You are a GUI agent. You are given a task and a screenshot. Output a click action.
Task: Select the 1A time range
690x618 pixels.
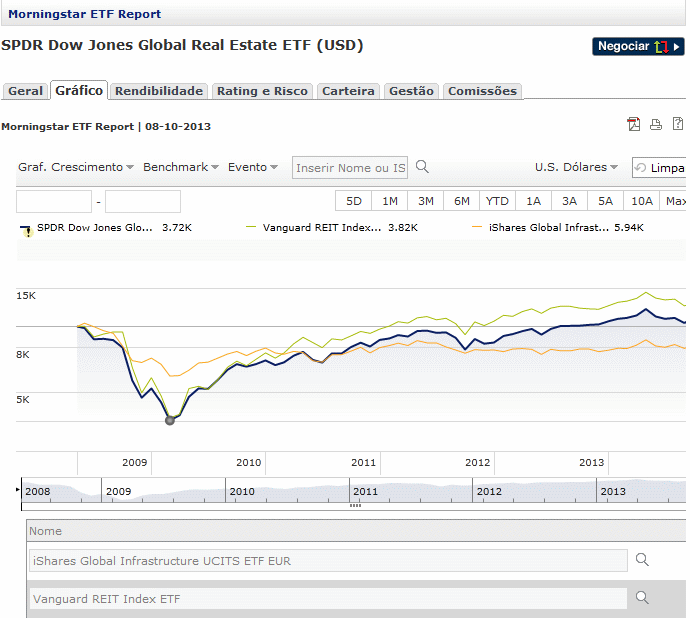533,201
